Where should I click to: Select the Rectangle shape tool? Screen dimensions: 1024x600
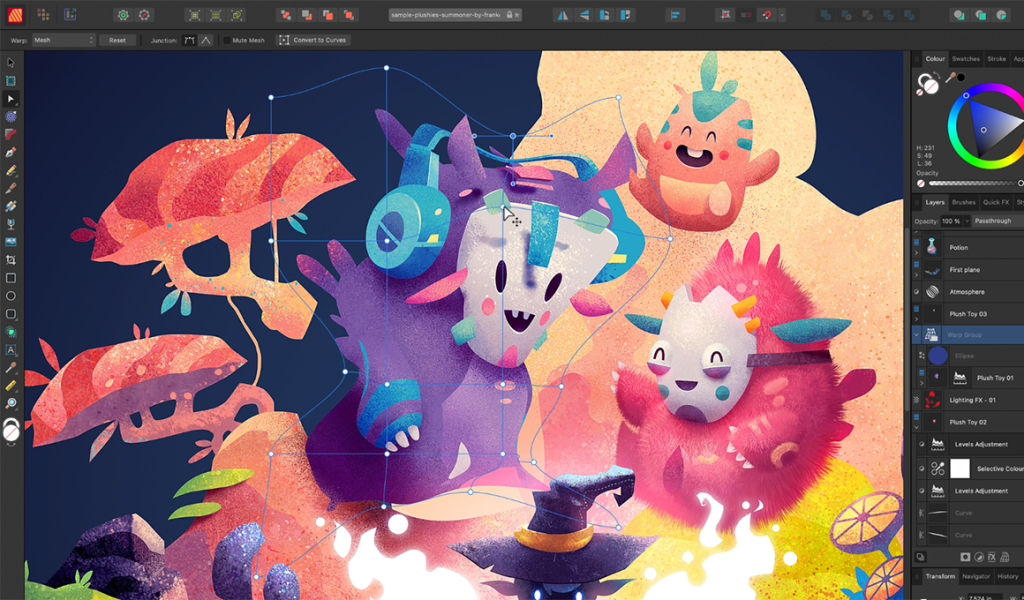click(x=10, y=278)
